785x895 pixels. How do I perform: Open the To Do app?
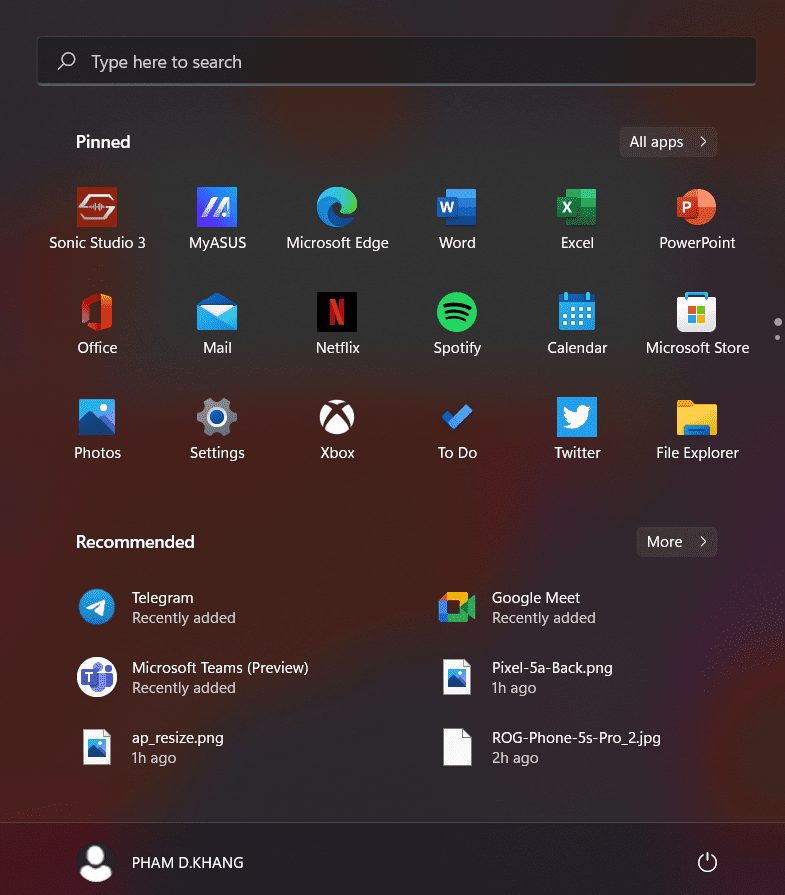point(457,429)
